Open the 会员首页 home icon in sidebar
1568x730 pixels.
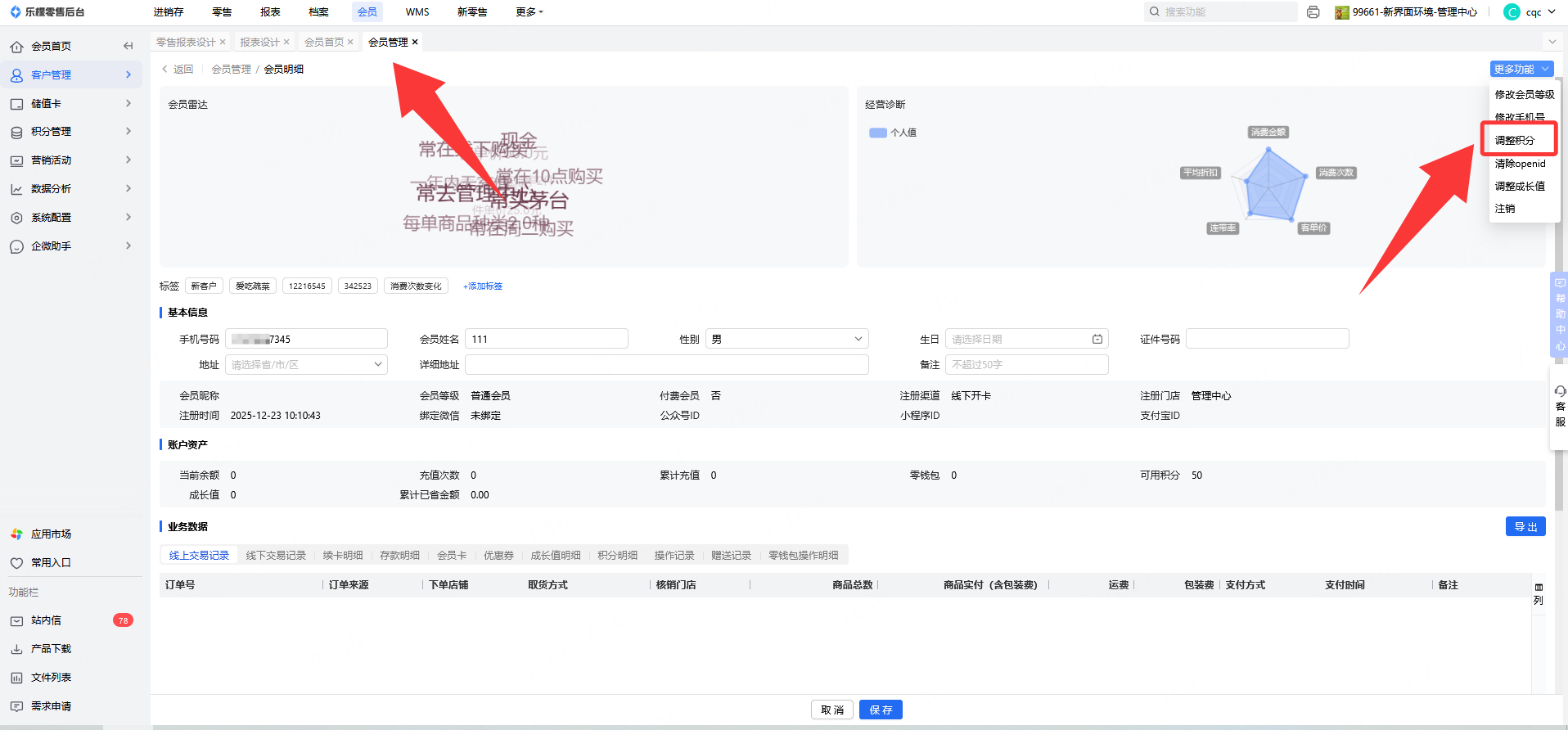coord(16,47)
